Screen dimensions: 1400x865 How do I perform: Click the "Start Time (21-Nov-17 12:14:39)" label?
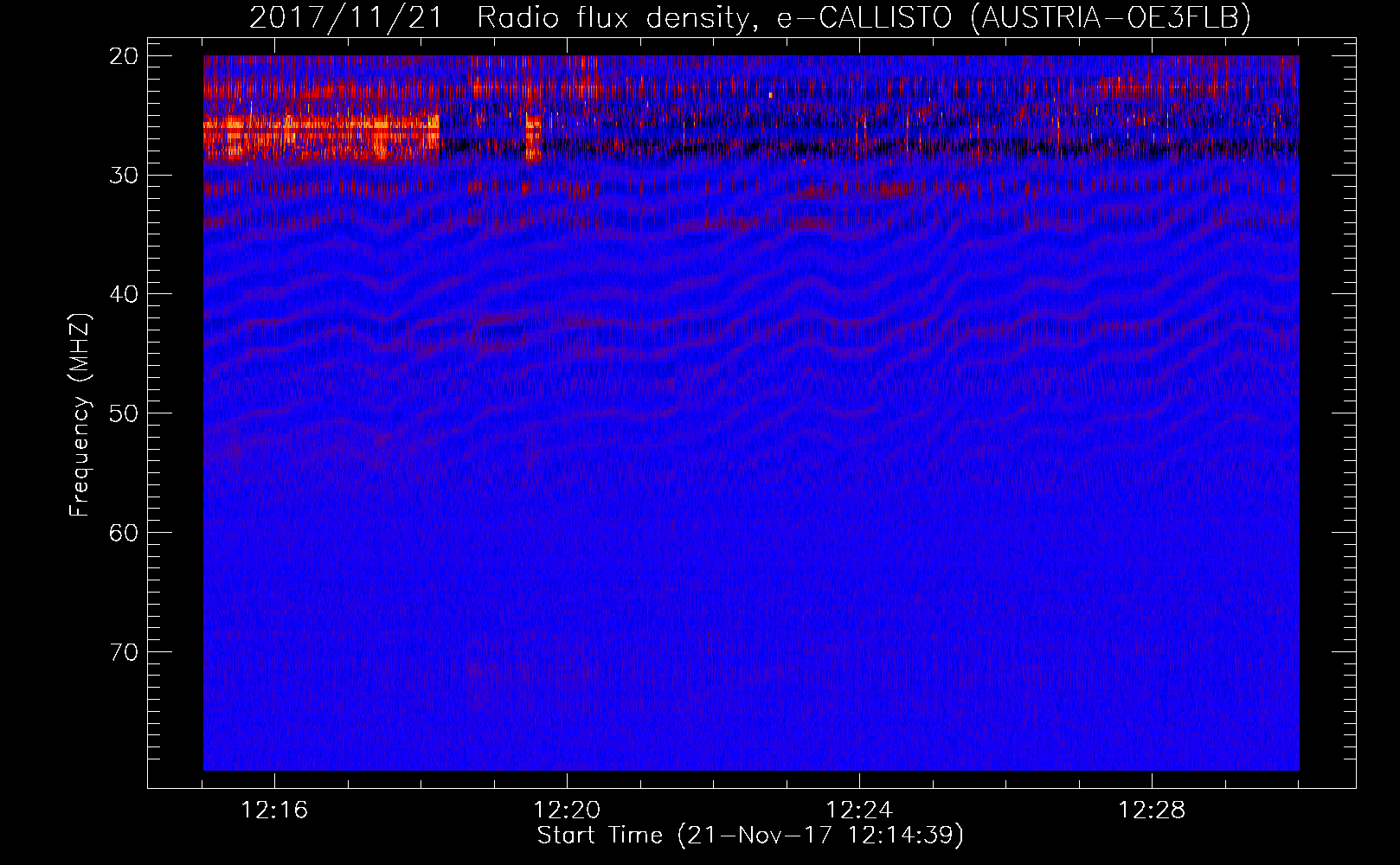tap(750, 836)
